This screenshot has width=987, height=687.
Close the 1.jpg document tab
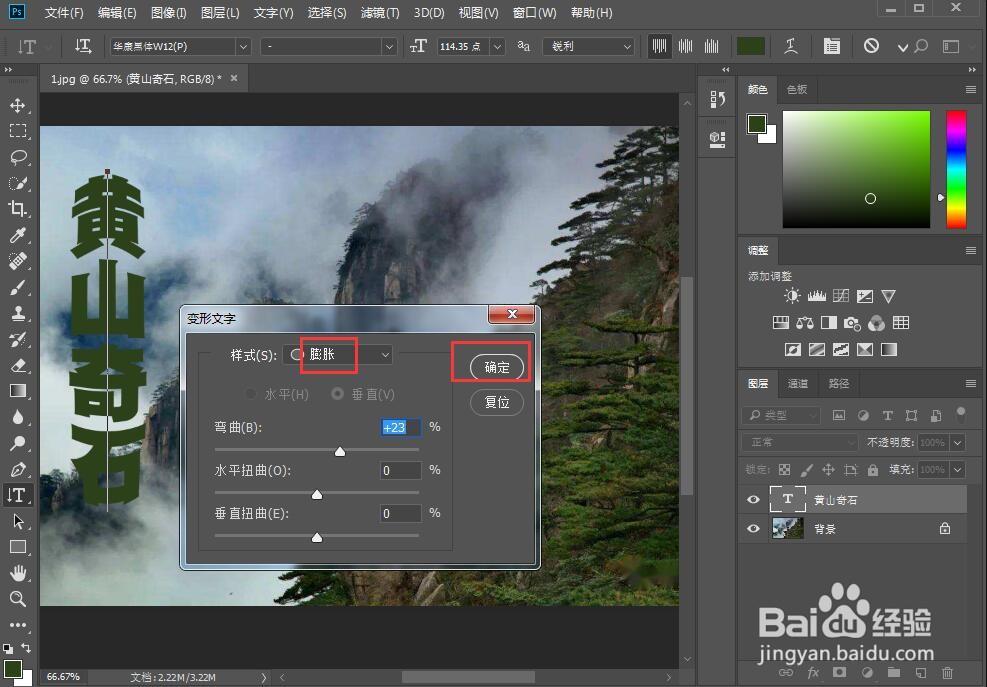point(234,78)
